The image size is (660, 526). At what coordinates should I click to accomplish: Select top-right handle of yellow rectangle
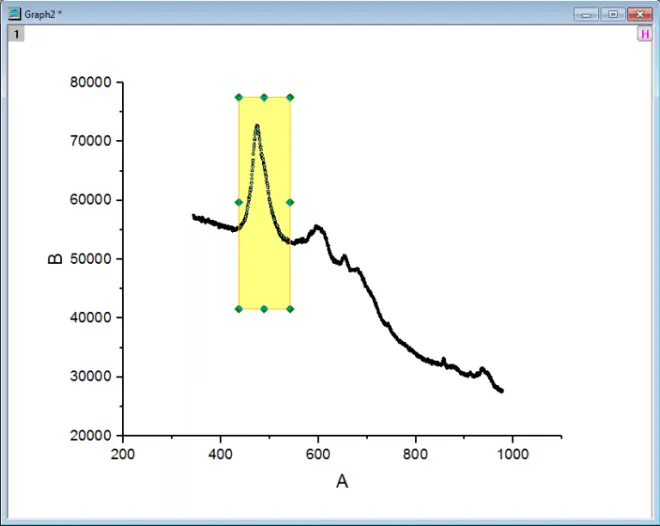click(x=290, y=98)
